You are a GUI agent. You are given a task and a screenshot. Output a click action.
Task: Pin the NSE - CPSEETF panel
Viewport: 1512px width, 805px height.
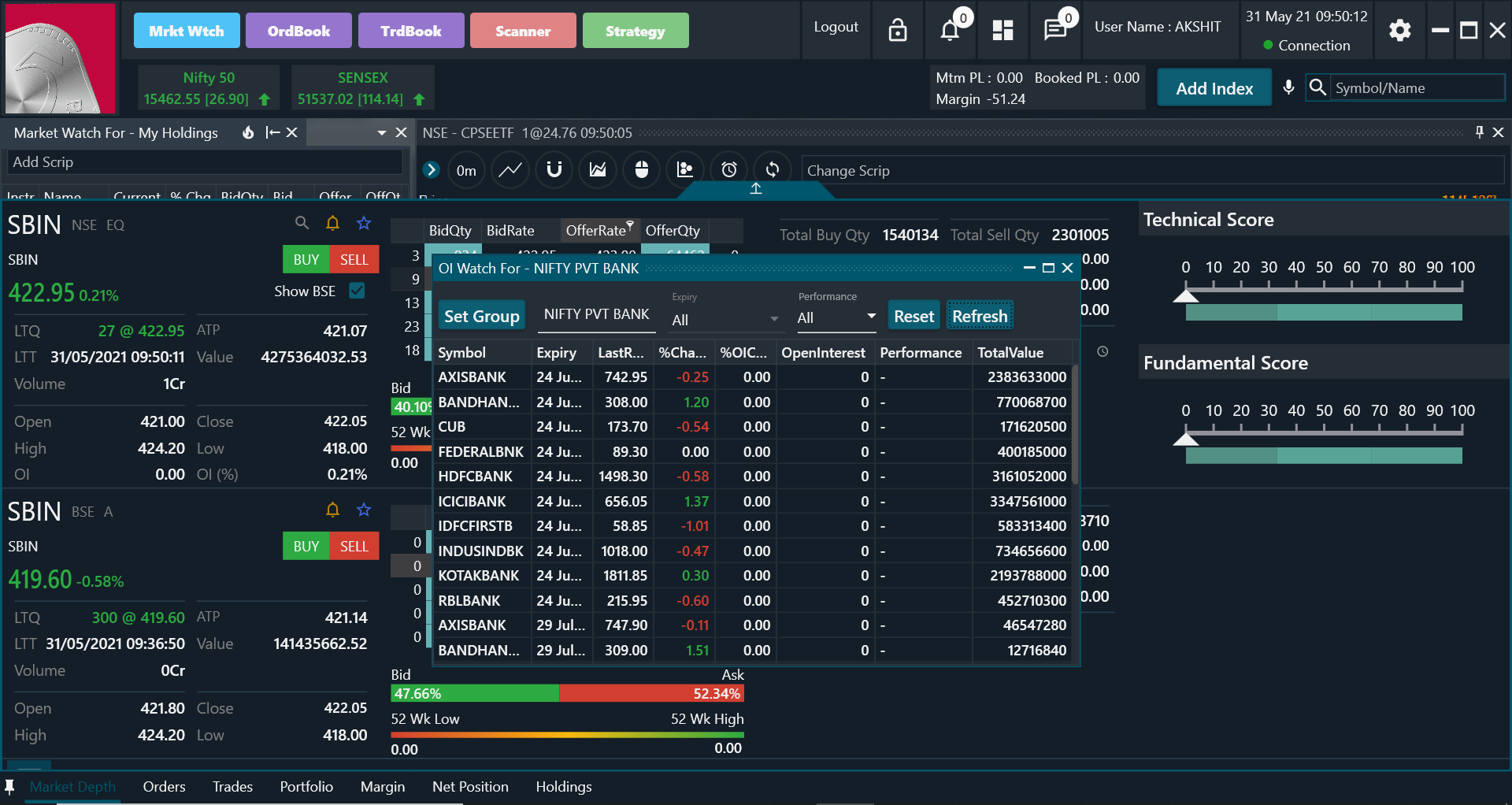click(1479, 132)
